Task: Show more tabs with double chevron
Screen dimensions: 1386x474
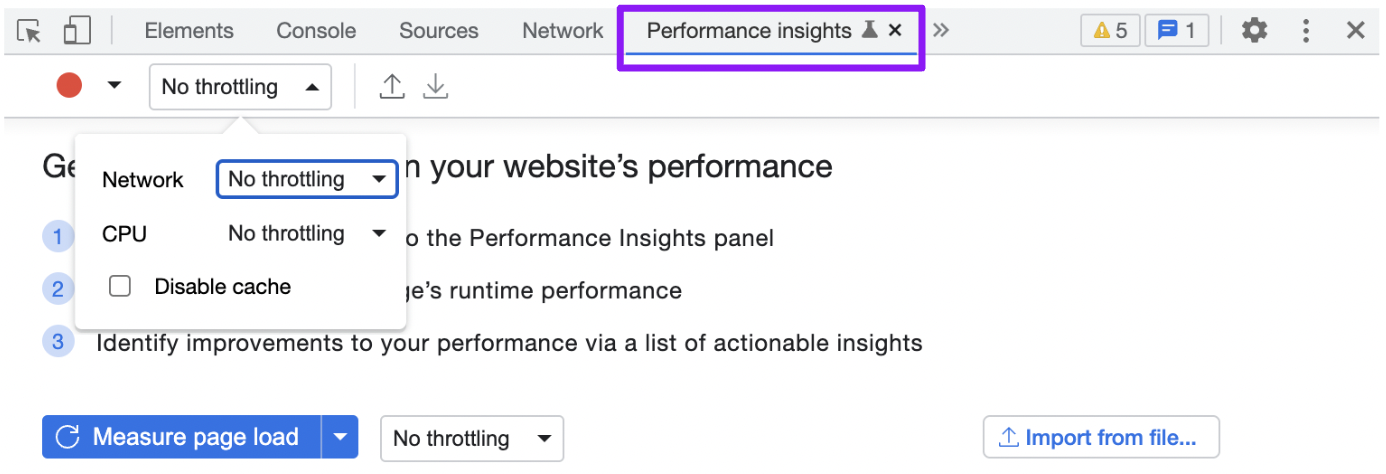Action: point(941,30)
